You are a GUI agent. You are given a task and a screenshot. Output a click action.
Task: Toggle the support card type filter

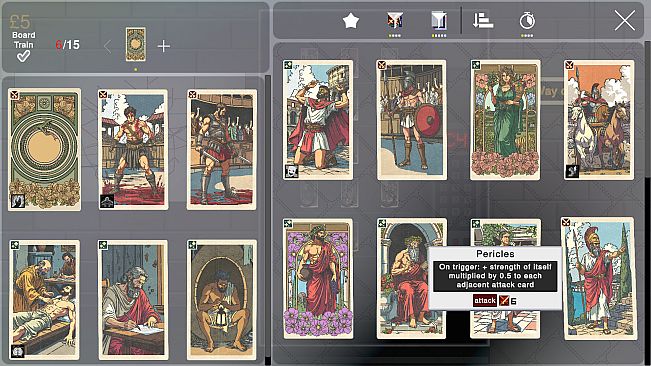click(438, 21)
